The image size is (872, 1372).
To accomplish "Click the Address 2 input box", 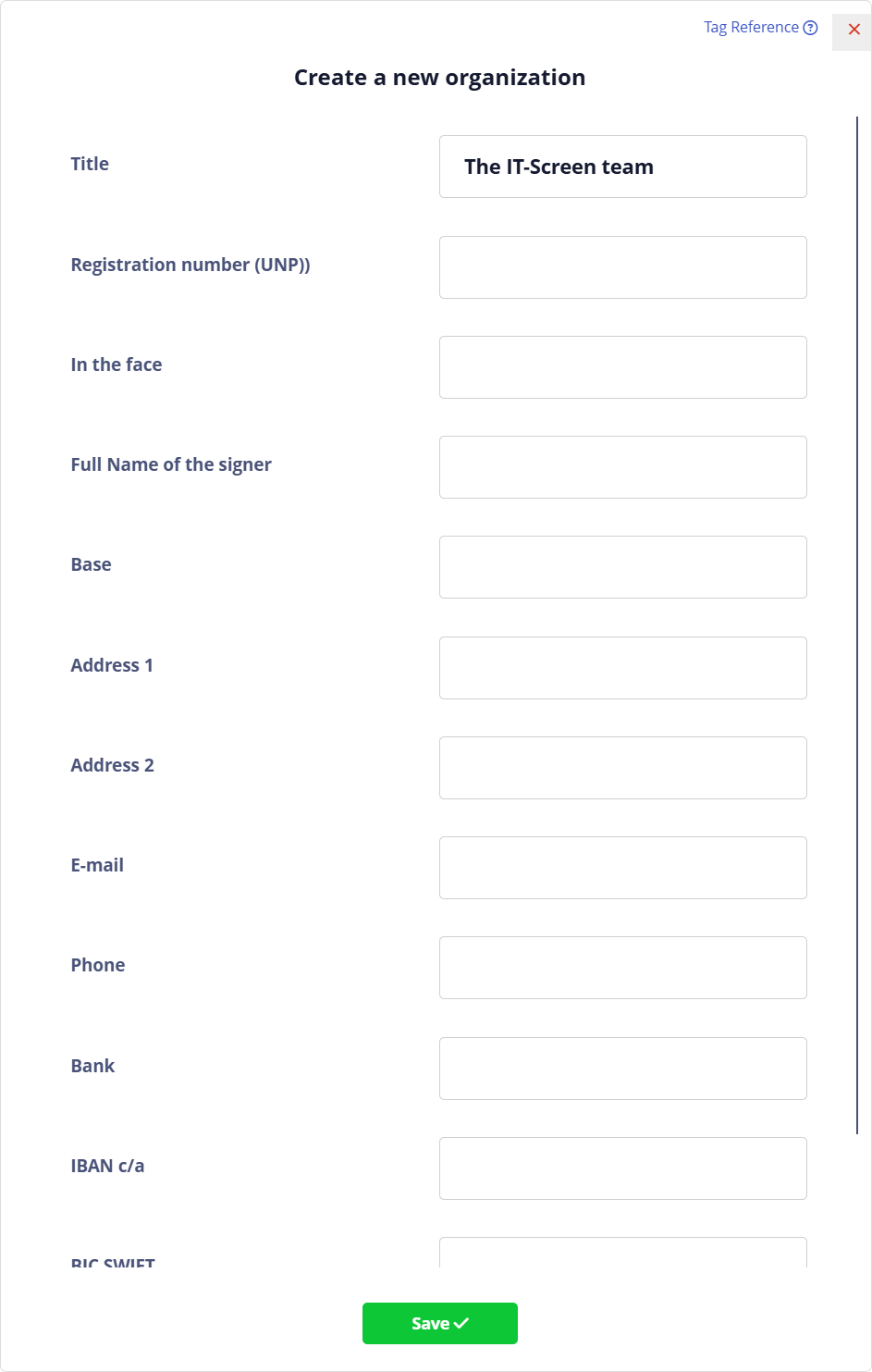I will 623,768.
